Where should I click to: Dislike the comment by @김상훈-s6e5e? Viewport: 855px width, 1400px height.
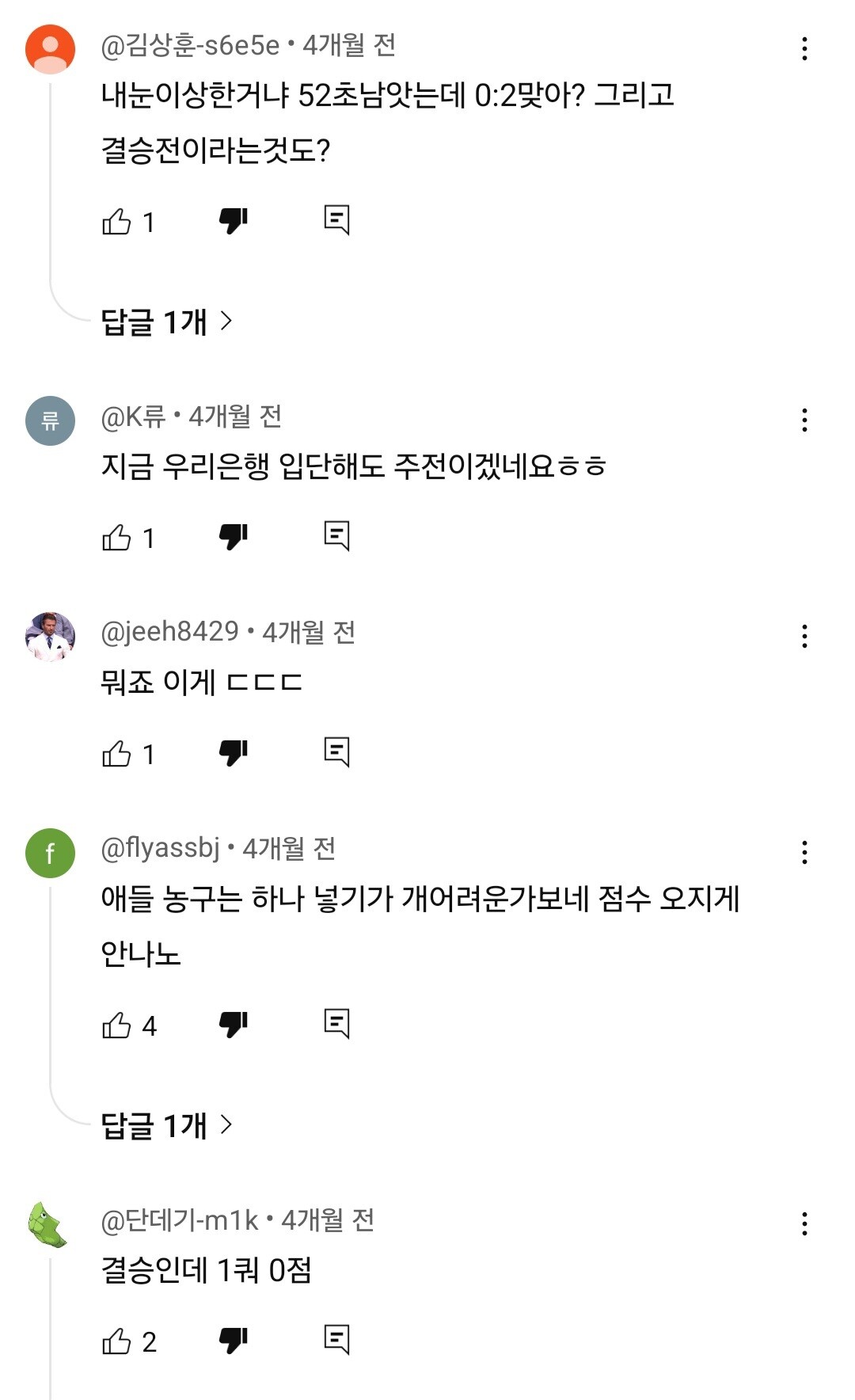click(x=234, y=221)
